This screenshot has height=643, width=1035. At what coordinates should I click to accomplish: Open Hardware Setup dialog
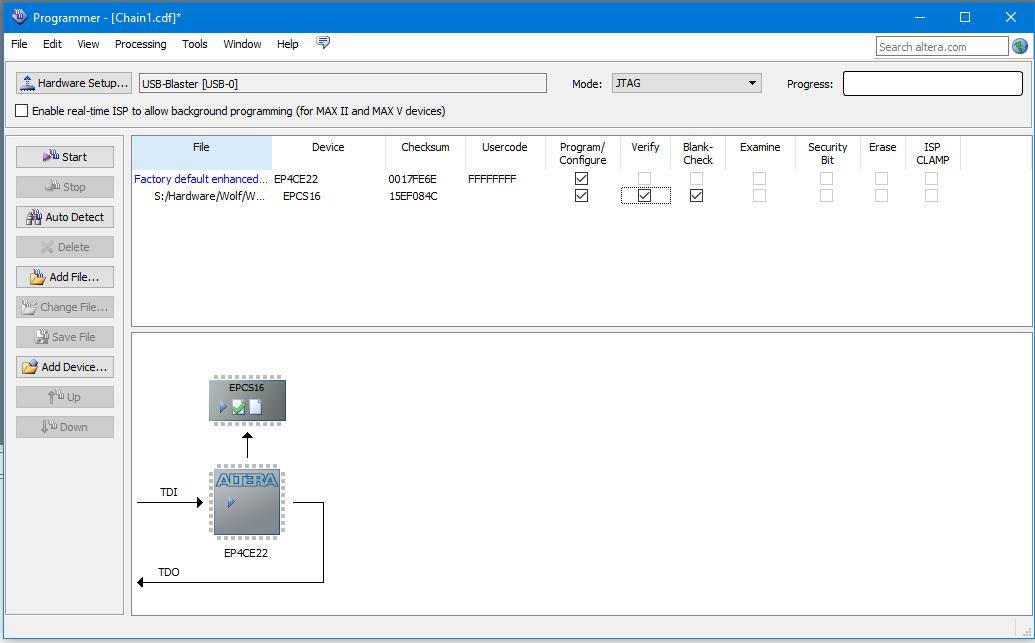pos(74,83)
